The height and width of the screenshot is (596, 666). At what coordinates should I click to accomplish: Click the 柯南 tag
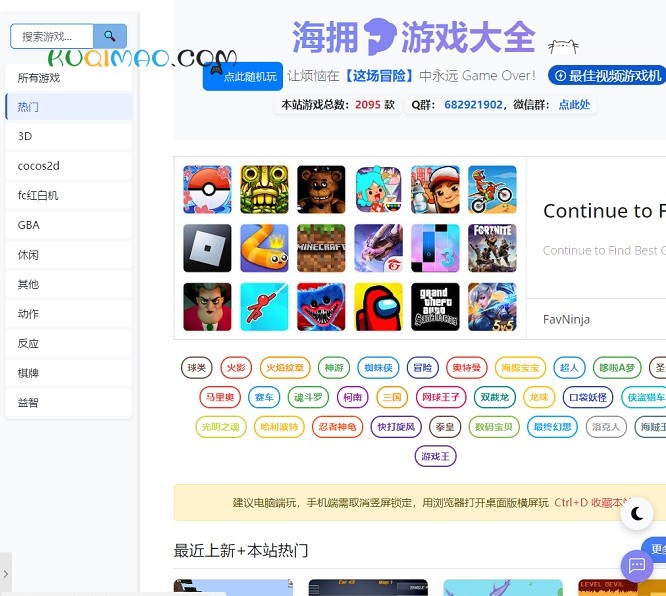click(353, 397)
